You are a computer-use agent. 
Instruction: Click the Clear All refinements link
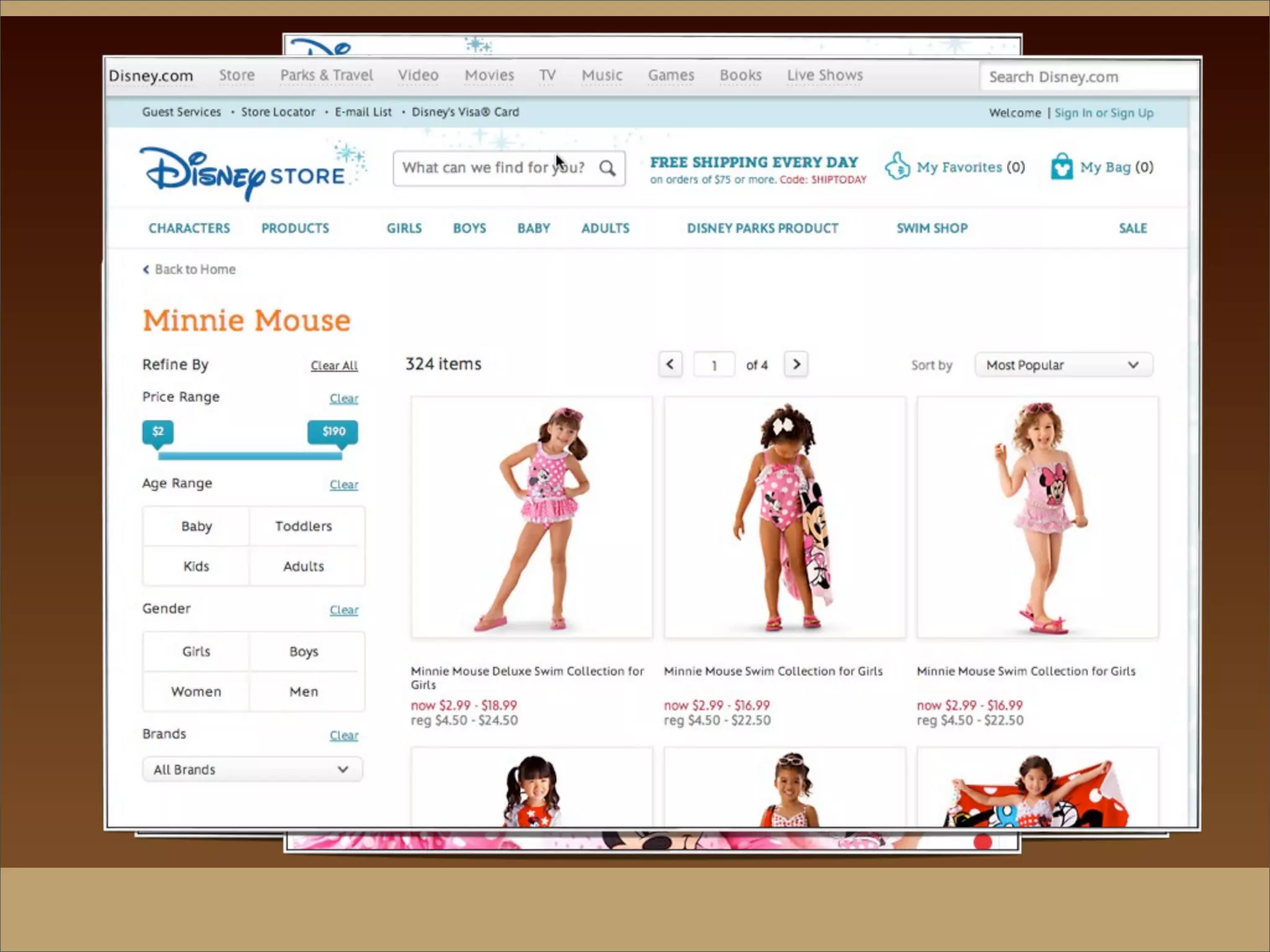334,366
